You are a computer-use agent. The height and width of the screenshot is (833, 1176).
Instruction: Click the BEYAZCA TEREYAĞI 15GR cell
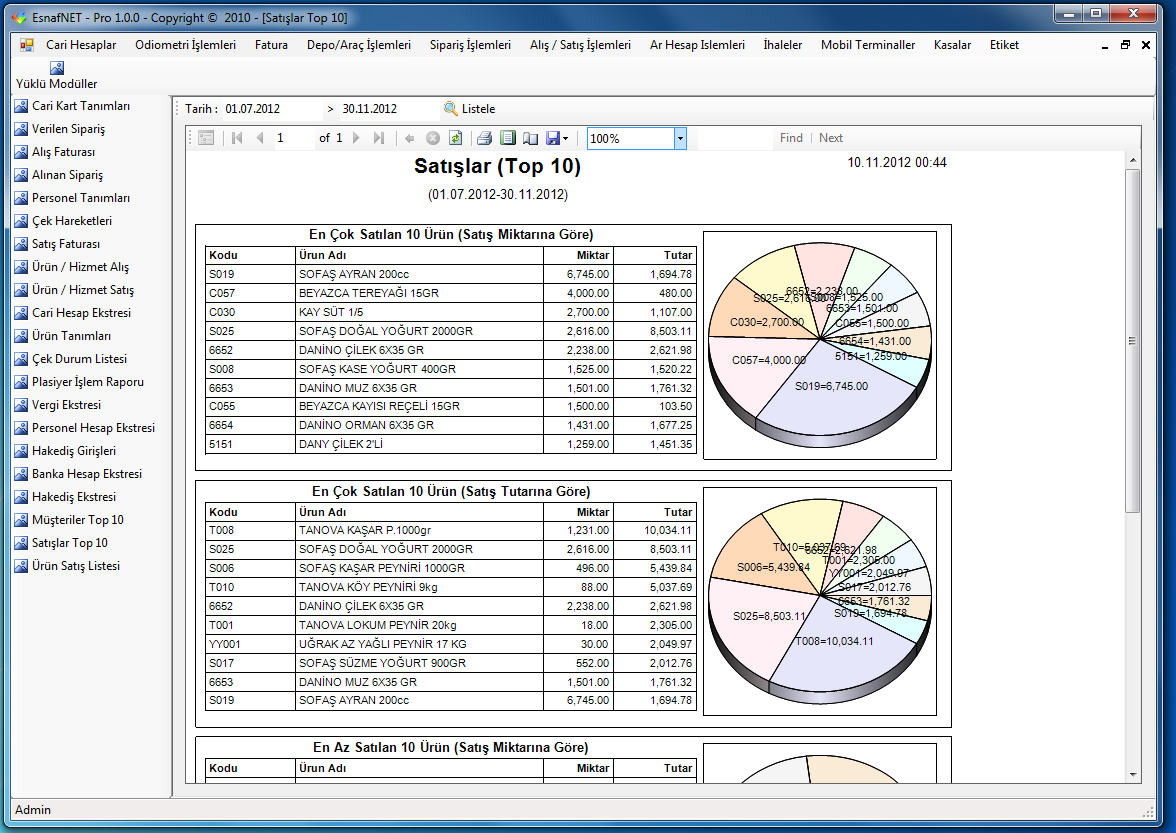point(419,293)
